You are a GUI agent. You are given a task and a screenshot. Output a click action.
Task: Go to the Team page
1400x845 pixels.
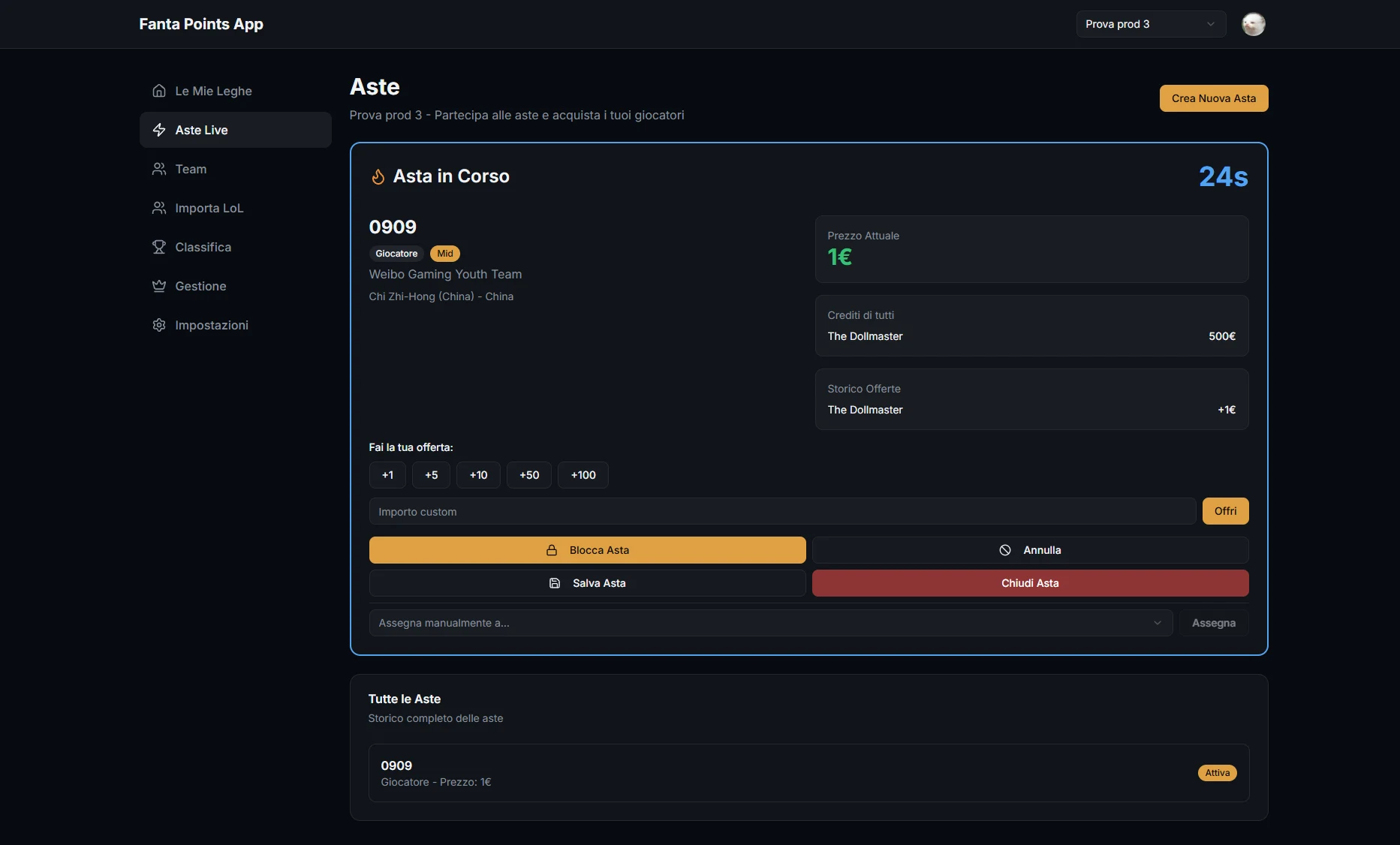pos(236,169)
